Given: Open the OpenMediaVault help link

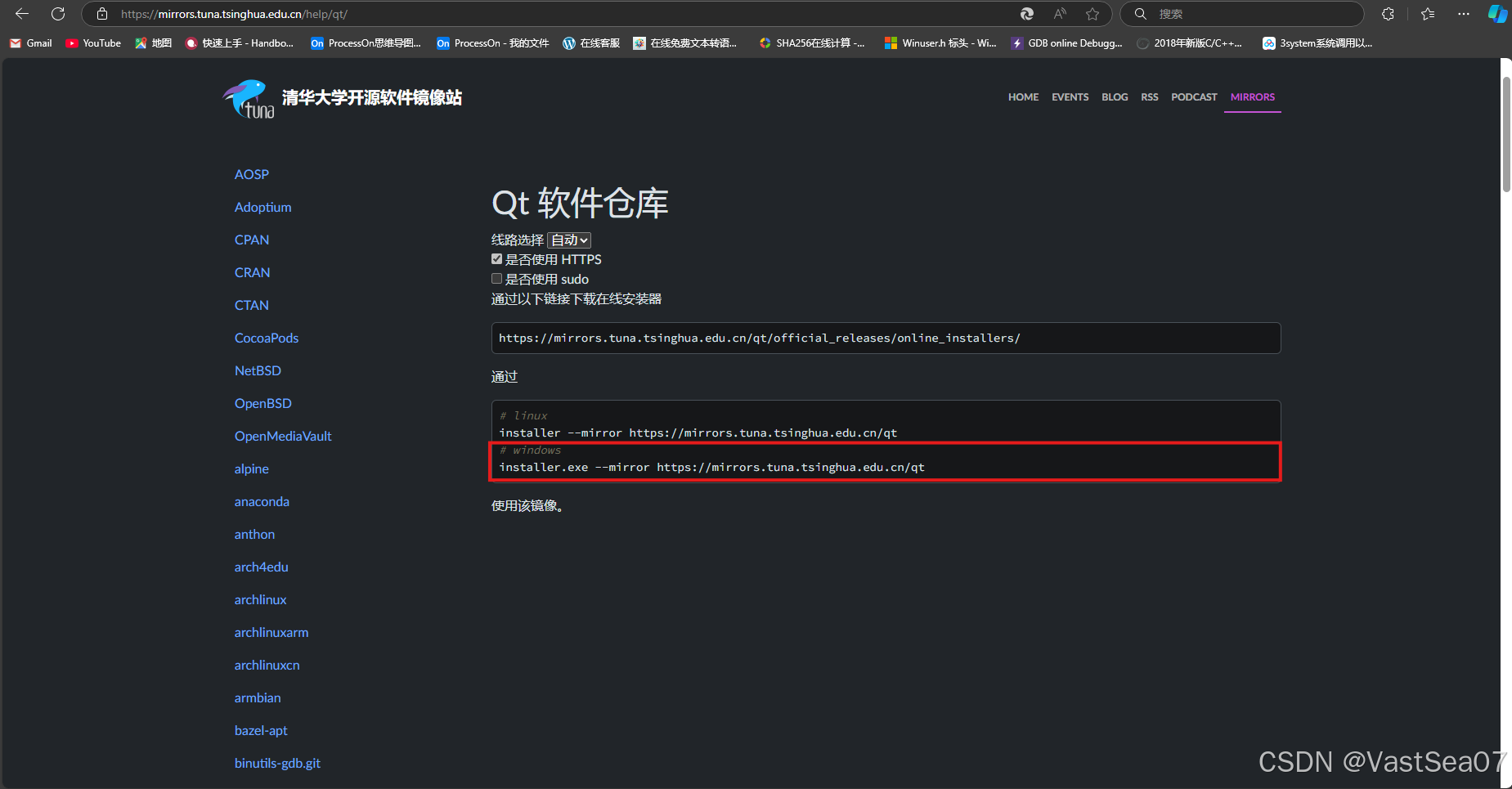Looking at the screenshot, I should click(283, 436).
